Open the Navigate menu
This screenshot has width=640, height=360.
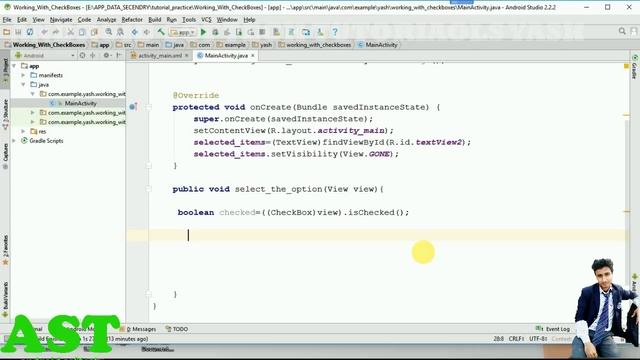coord(61,20)
